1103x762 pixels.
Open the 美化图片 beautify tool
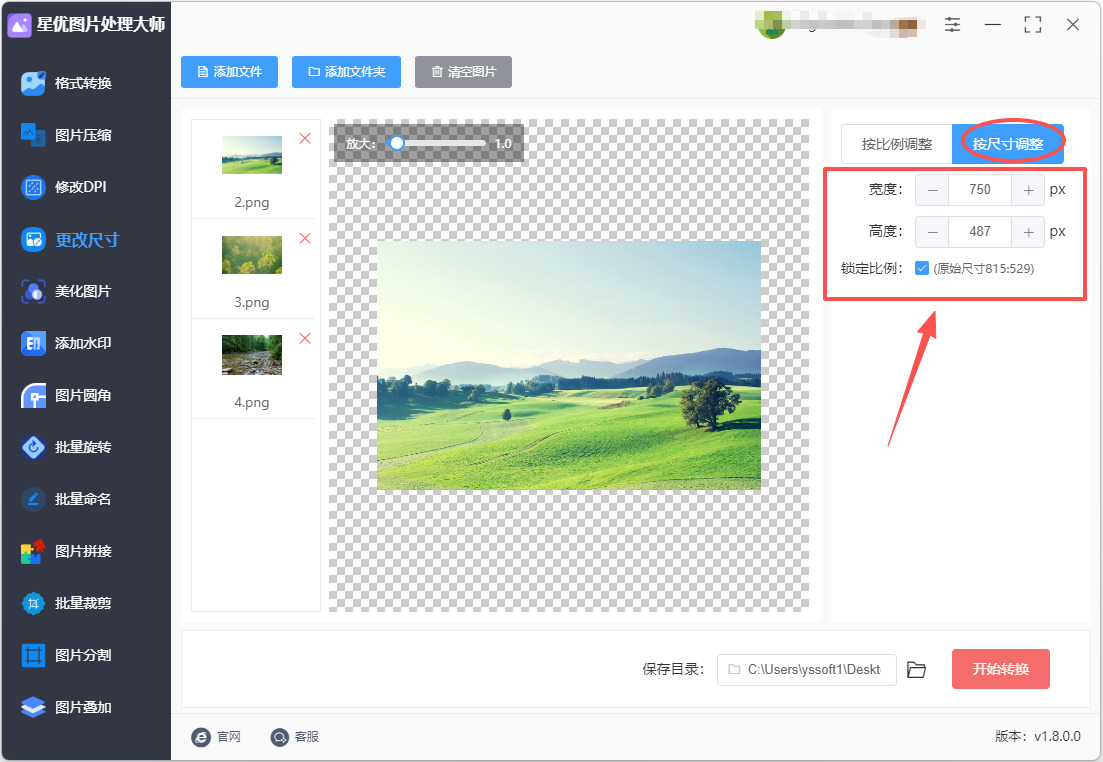click(x=67, y=291)
